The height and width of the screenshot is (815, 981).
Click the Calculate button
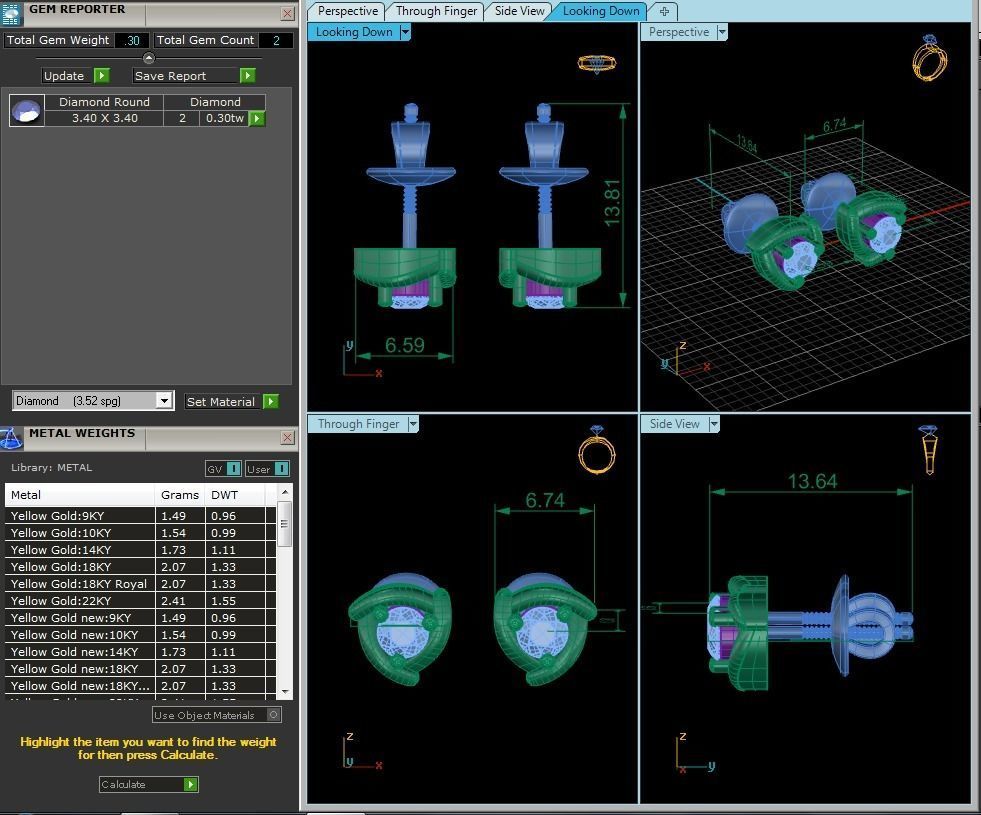(x=148, y=784)
